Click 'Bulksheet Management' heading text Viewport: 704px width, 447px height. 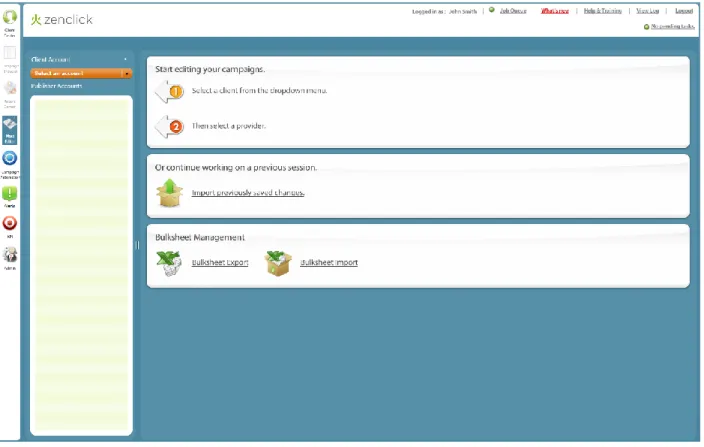pyautogui.click(x=200, y=237)
